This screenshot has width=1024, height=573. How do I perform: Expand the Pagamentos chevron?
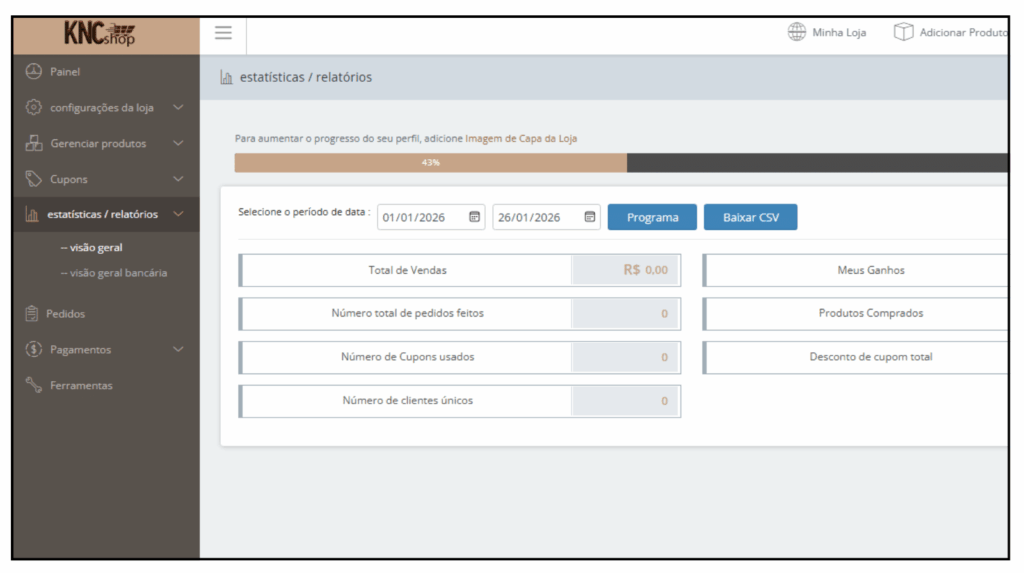coord(178,350)
